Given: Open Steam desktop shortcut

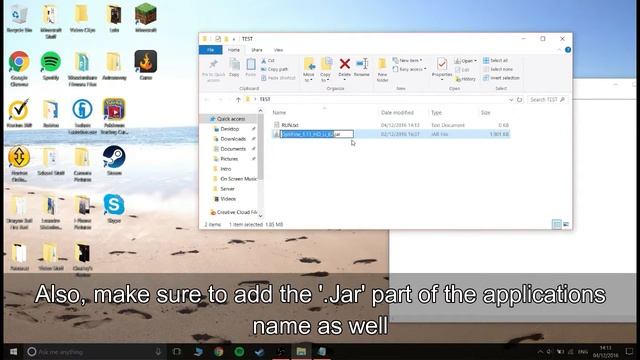Looking at the screenshot, I should click(x=114, y=160).
